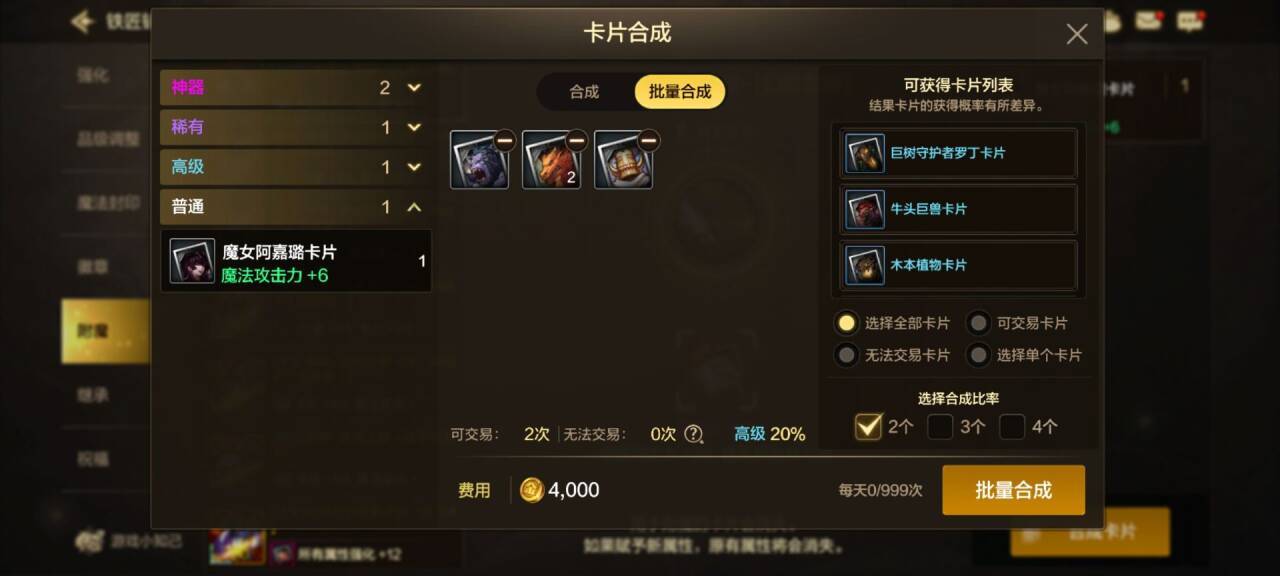
Task: Expand the 神器 card category
Action: (x=295, y=88)
